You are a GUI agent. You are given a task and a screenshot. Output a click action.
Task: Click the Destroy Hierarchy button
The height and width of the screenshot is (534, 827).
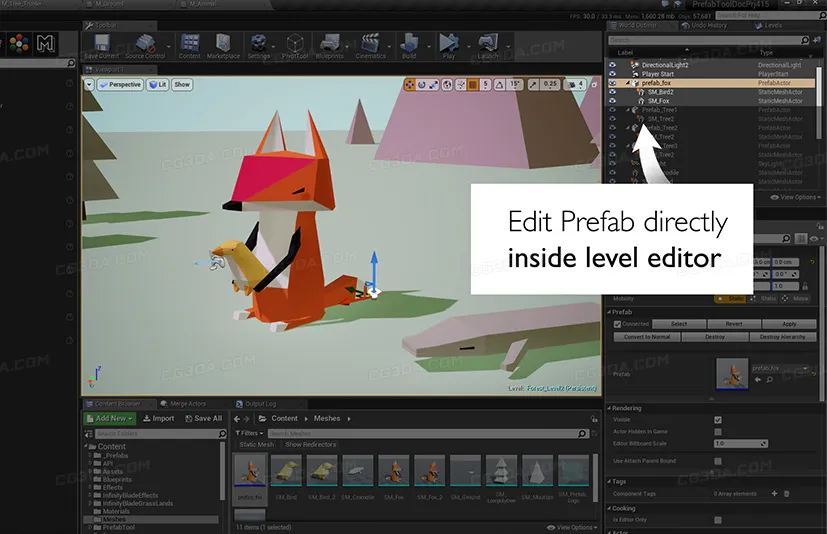click(783, 337)
